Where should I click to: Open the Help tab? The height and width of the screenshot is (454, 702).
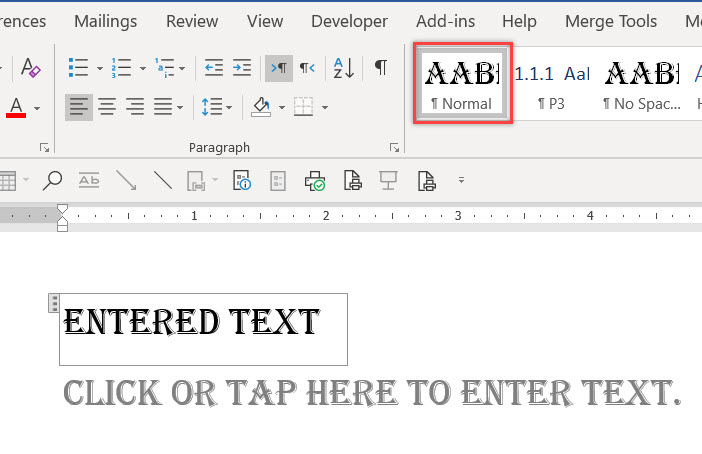coord(519,21)
